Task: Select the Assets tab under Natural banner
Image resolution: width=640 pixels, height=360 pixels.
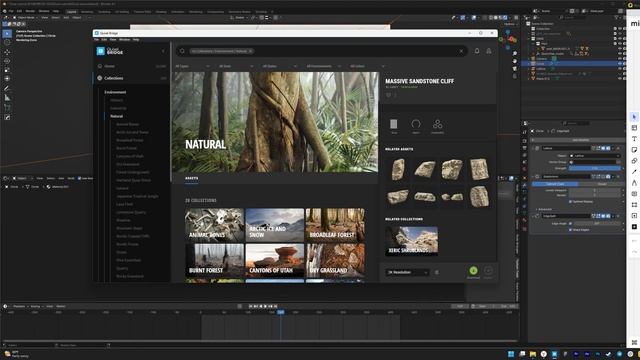Action: (191, 178)
